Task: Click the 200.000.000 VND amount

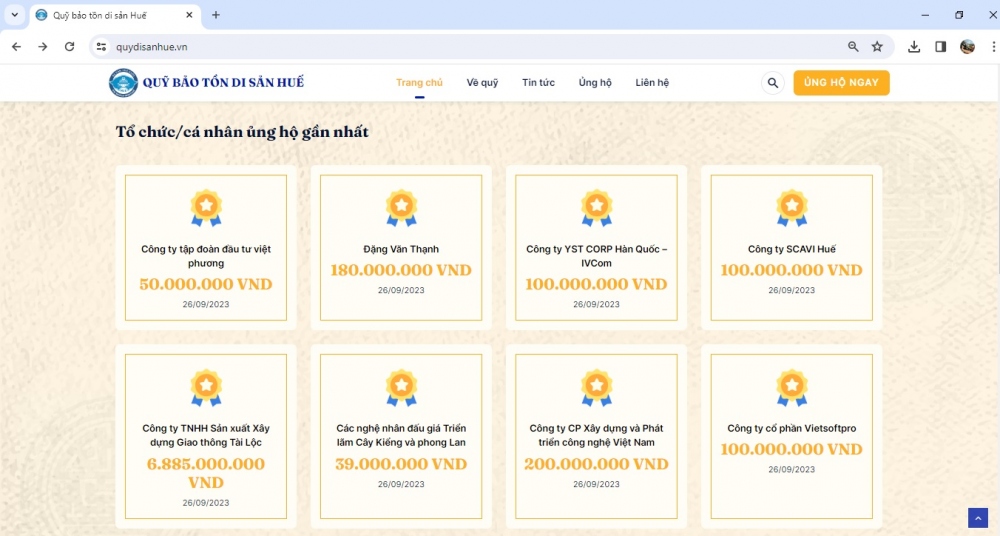Action: click(x=596, y=464)
